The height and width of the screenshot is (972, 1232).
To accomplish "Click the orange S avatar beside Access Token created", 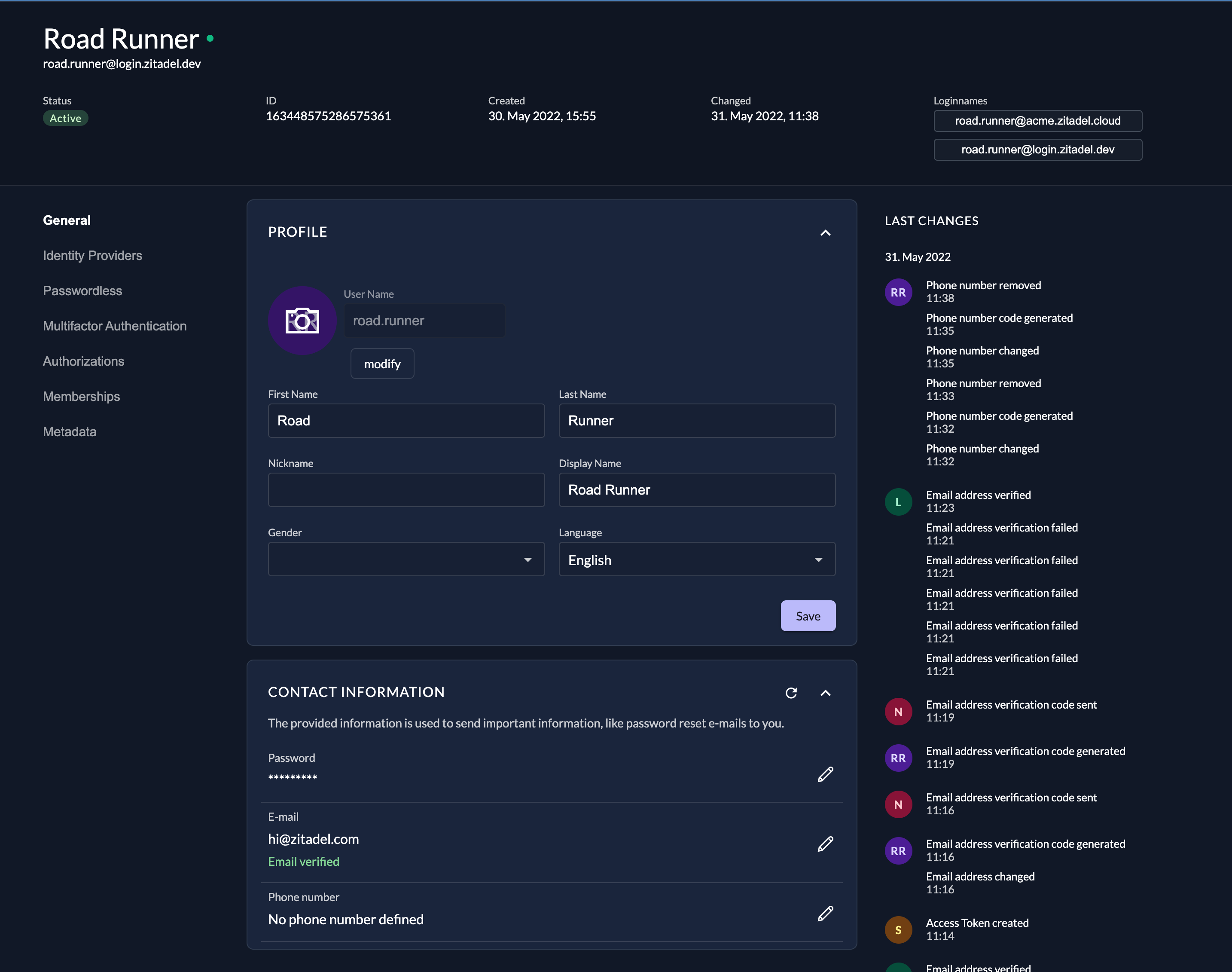I will click(x=898, y=930).
